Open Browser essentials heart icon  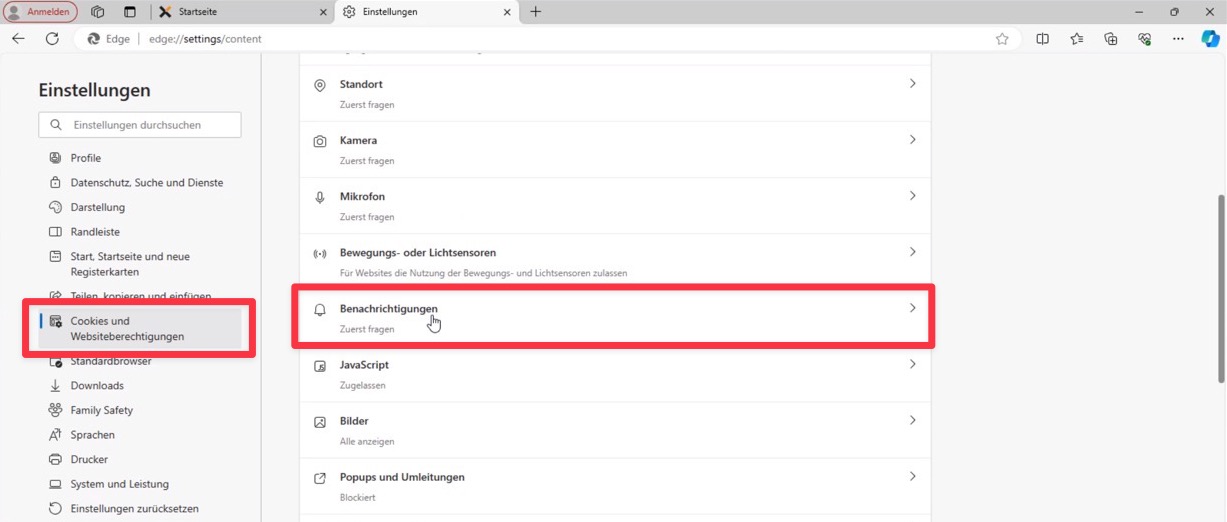[1145, 39]
